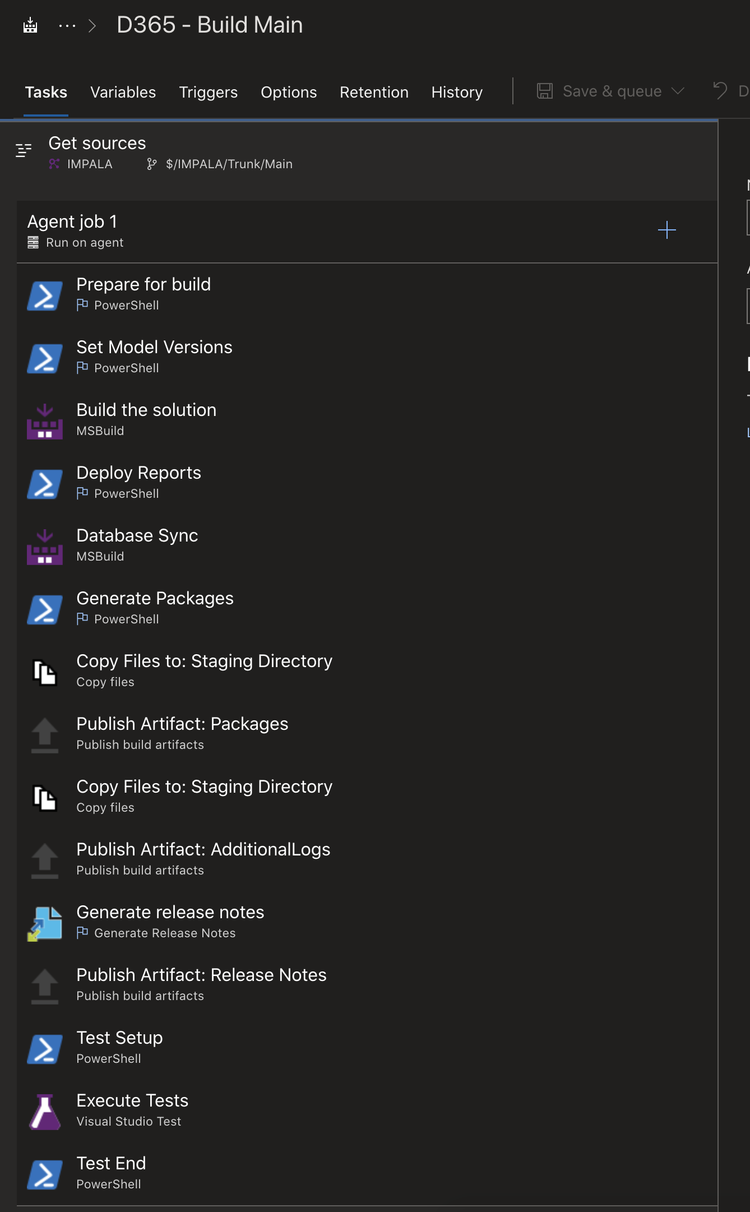Click the agent server icon under Agent job 1
750x1212 pixels.
point(33,243)
